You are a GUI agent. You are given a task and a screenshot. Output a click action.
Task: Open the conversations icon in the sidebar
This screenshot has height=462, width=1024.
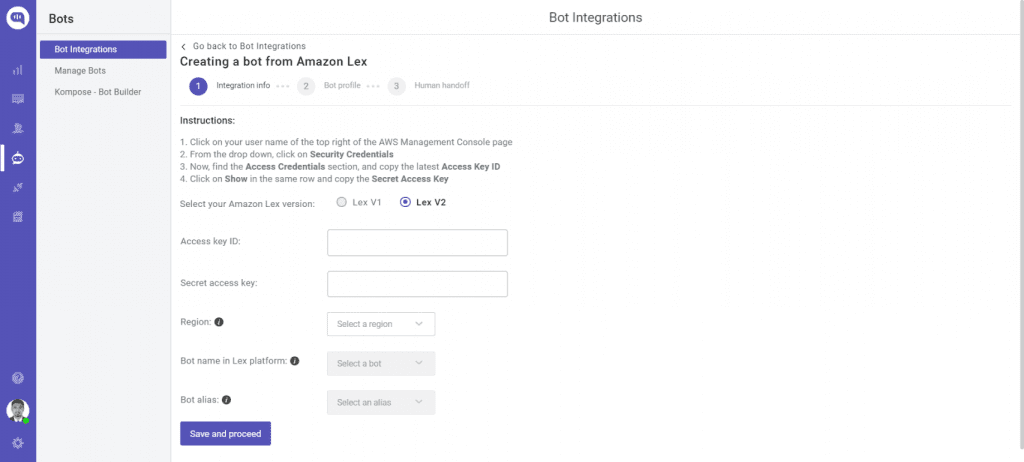[x=18, y=99]
